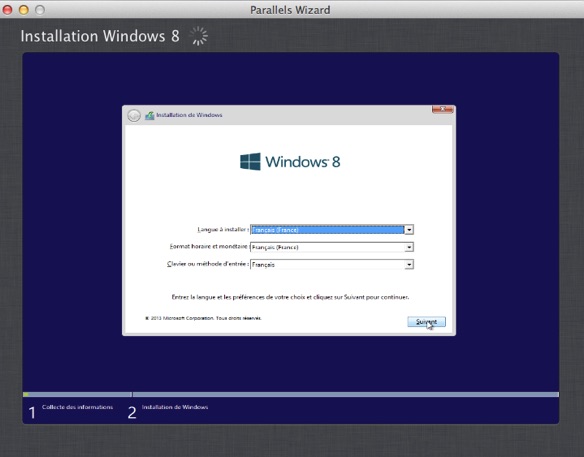Click the Clavier ou méthode d'entrée label
This screenshot has width=584, height=457.
click(208, 264)
